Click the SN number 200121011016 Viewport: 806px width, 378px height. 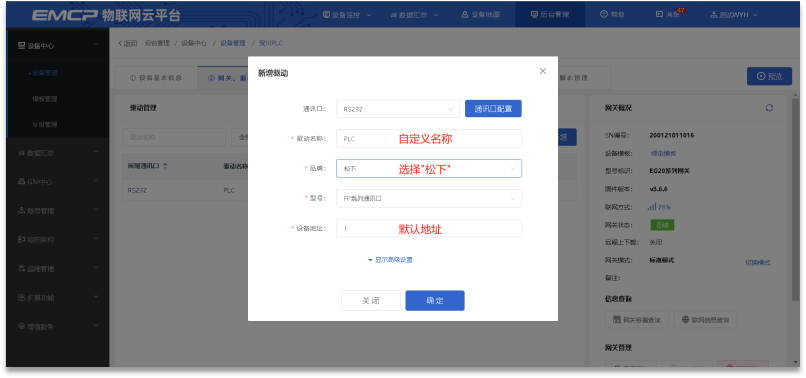[672, 136]
